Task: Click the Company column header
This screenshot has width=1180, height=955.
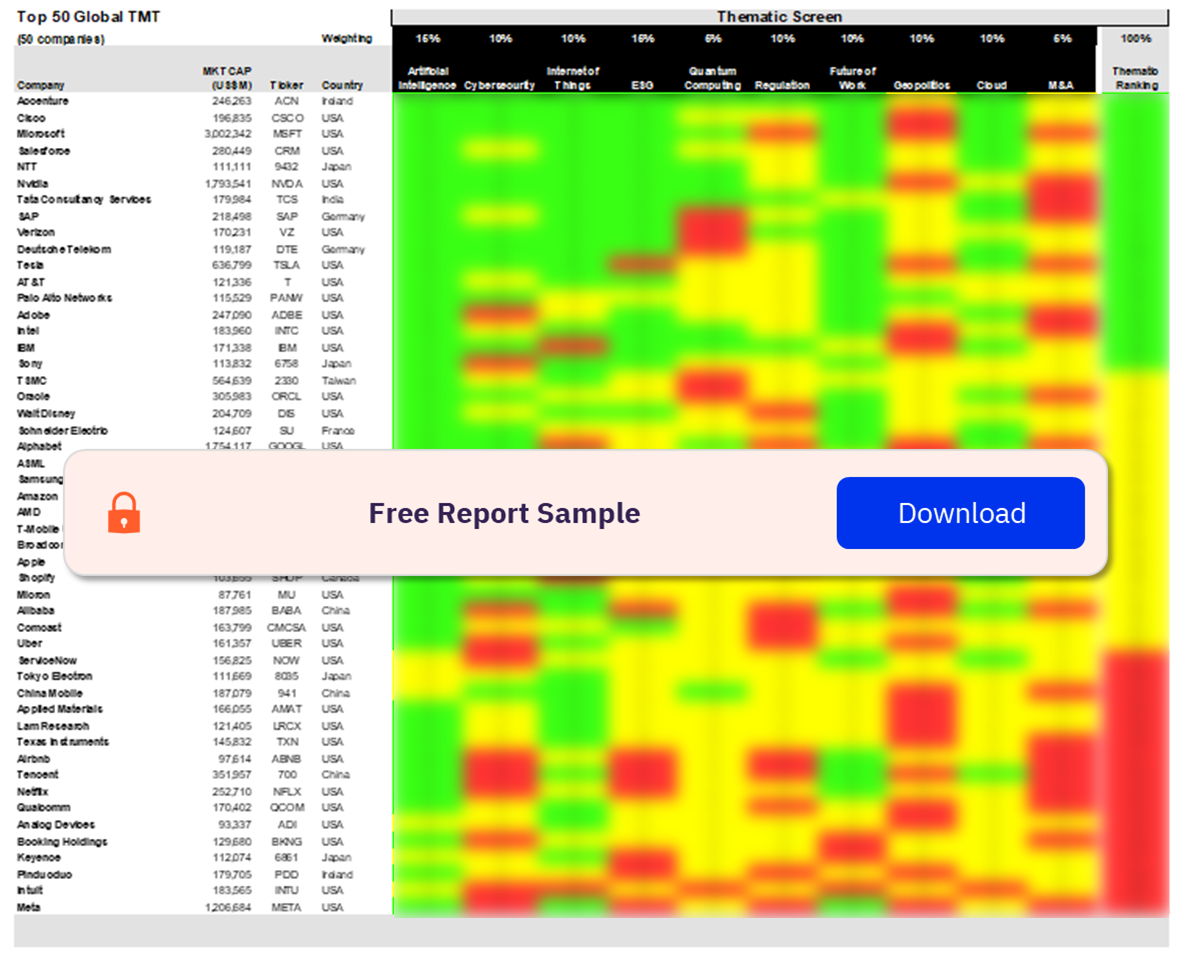Action: pos(41,85)
